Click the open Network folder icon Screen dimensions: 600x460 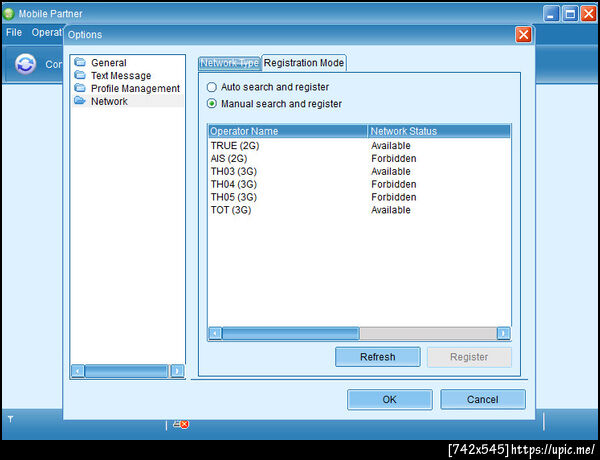click(80, 101)
